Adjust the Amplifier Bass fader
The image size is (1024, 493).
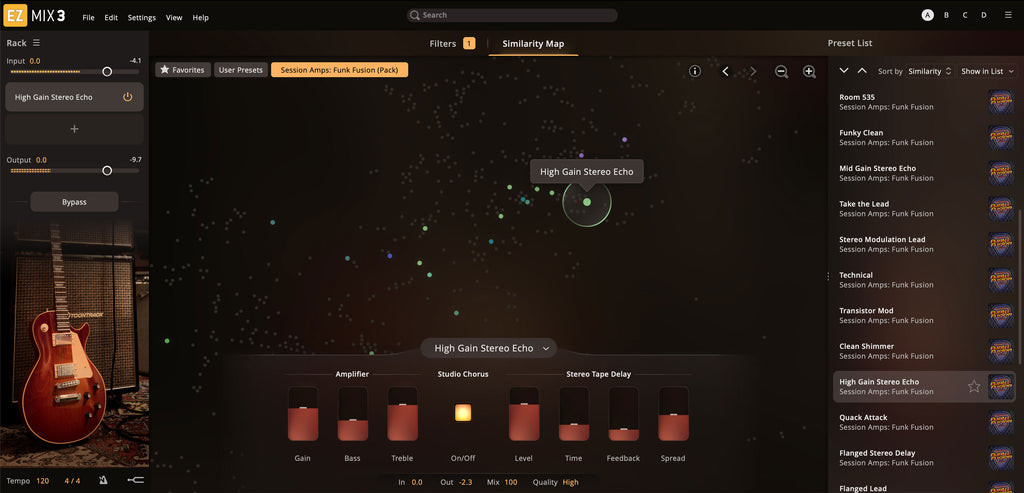(353, 413)
